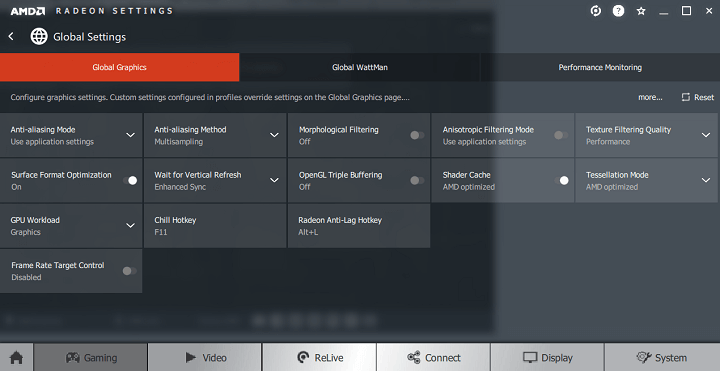
Task: Expand the Anti-aliasing Mode dropdown
Action: tap(130, 135)
